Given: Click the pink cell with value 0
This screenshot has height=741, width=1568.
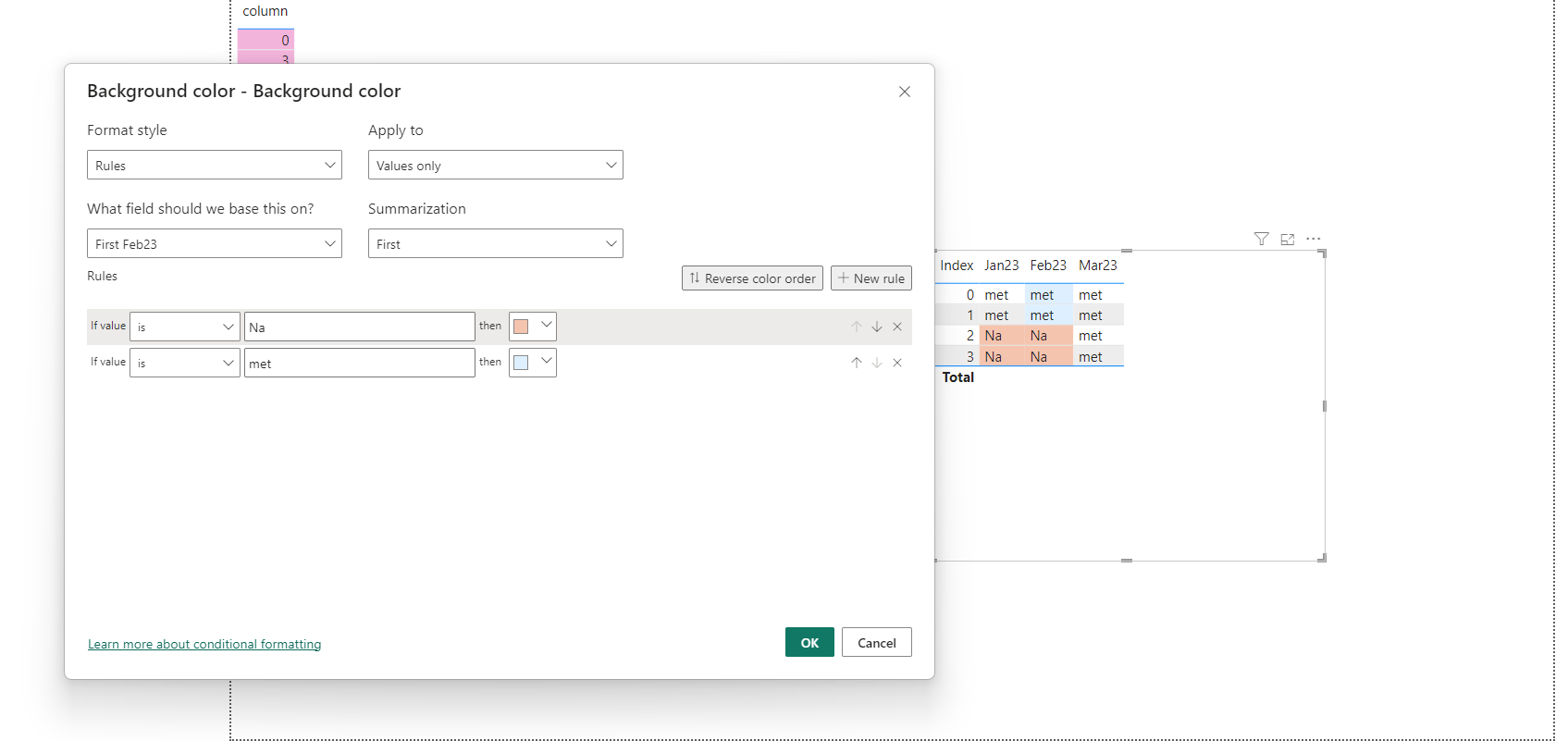Looking at the screenshot, I should pyautogui.click(x=265, y=40).
